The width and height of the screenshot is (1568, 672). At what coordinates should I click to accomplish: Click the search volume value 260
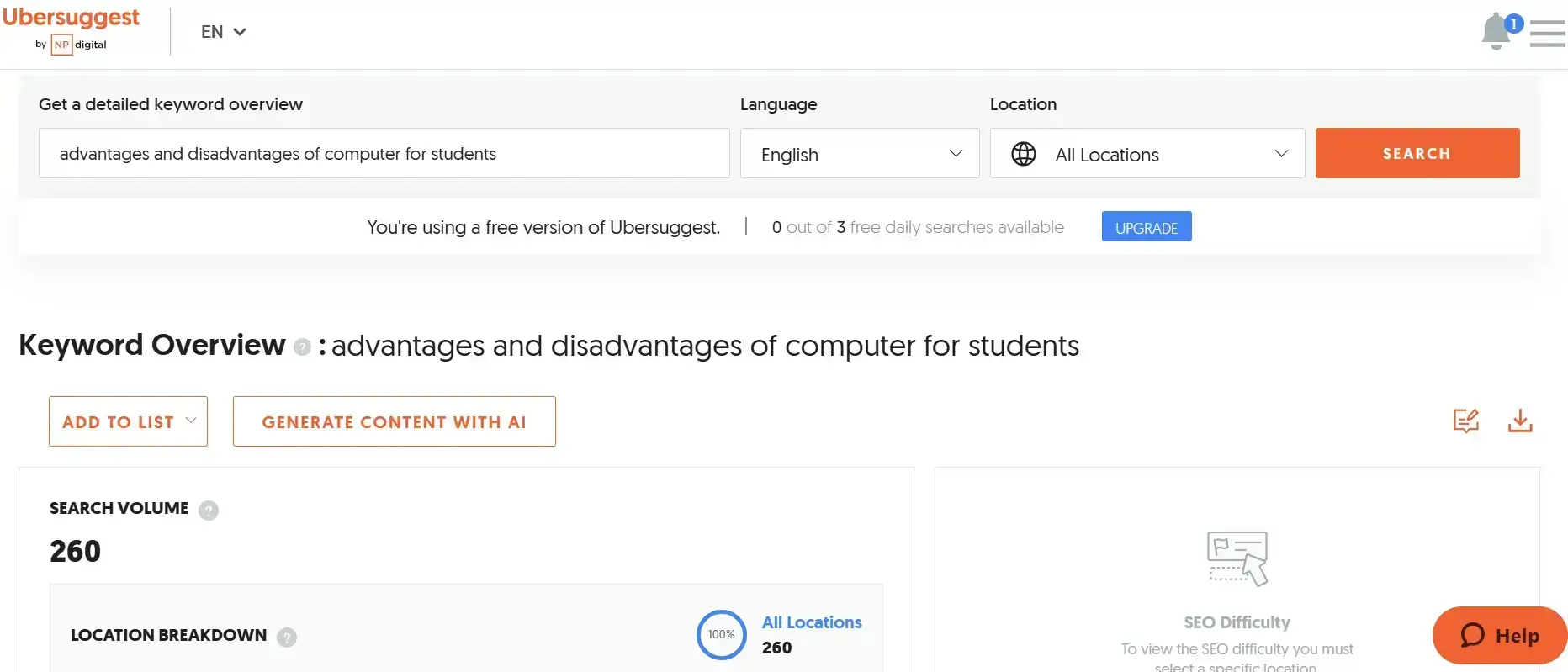(x=75, y=552)
